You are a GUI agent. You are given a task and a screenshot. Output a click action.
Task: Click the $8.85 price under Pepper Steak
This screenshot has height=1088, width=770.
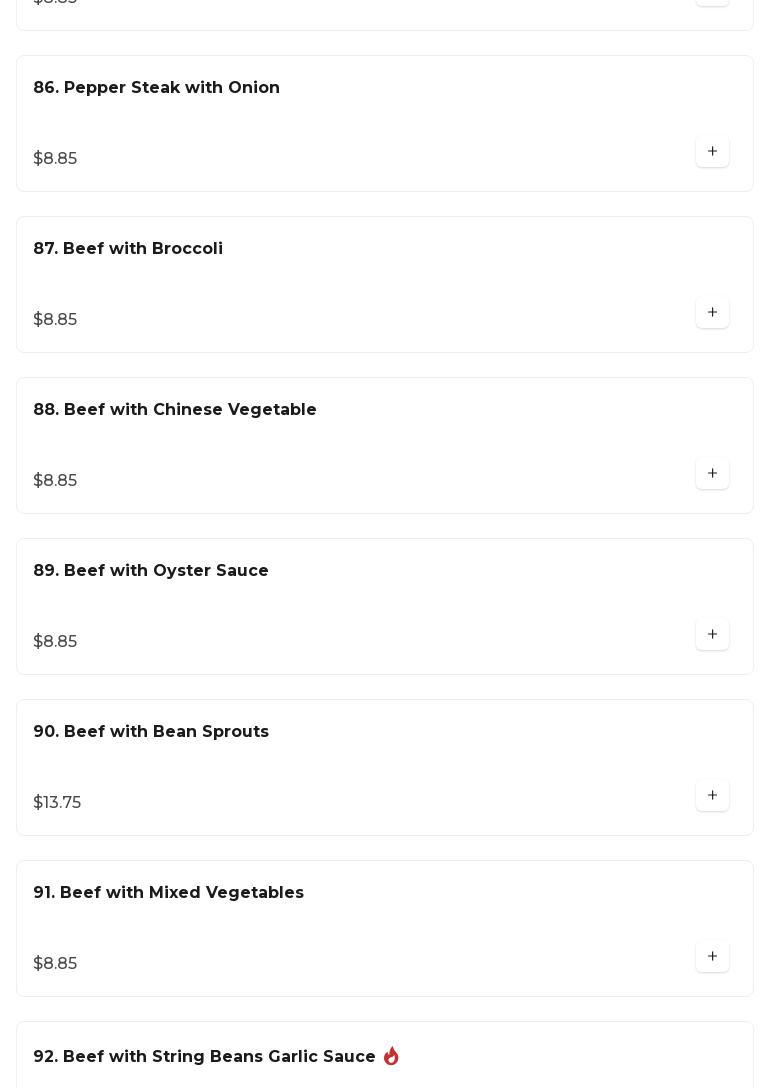pos(55,159)
